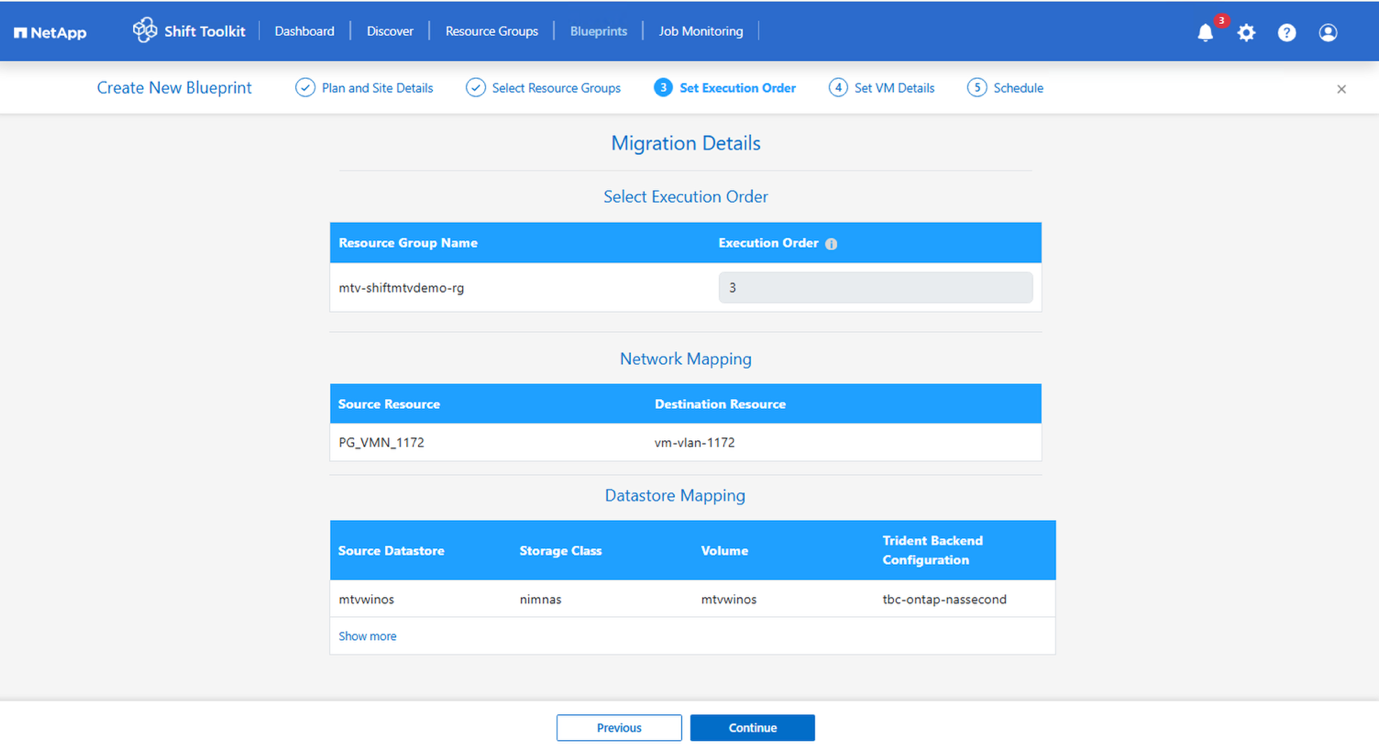Select the Blueprints tab

tap(598, 31)
